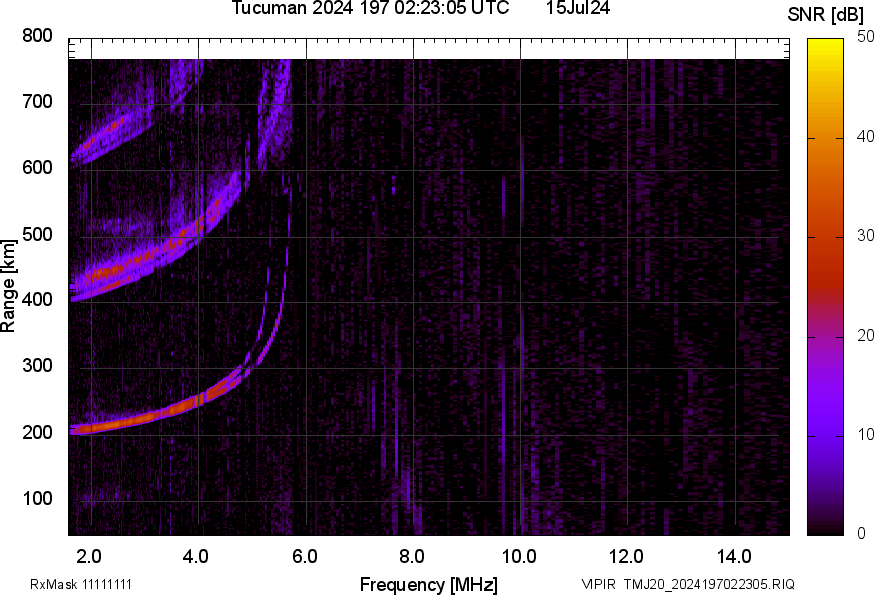Click range tick label 400

coord(37,299)
